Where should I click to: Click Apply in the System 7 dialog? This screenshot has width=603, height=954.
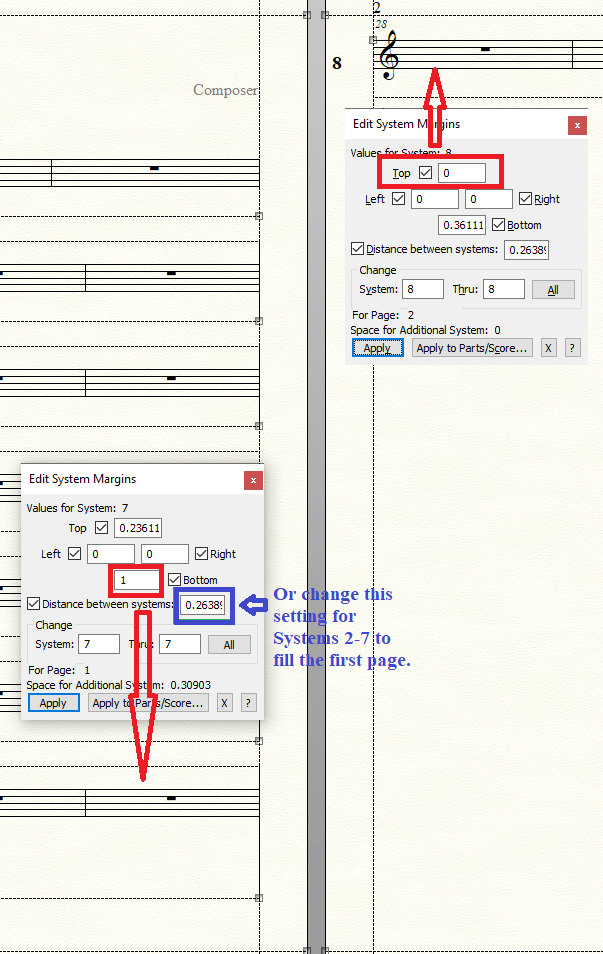coord(53,703)
